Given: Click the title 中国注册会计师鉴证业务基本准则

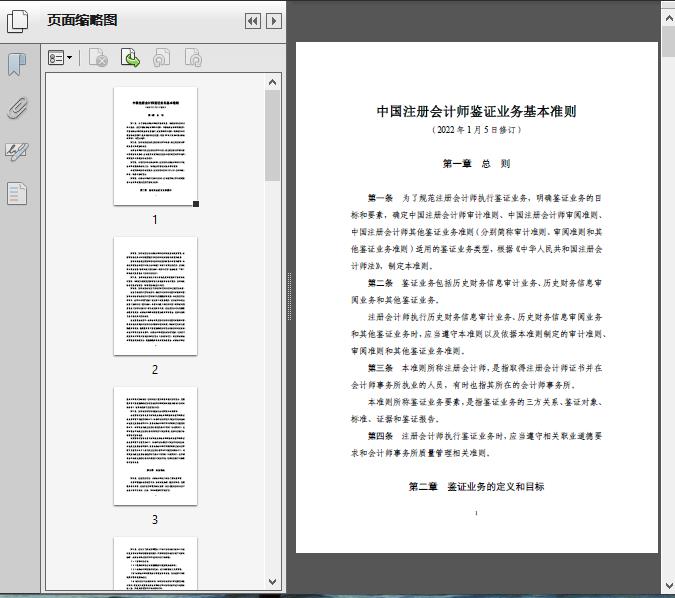Looking at the screenshot, I should (x=476, y=111).
